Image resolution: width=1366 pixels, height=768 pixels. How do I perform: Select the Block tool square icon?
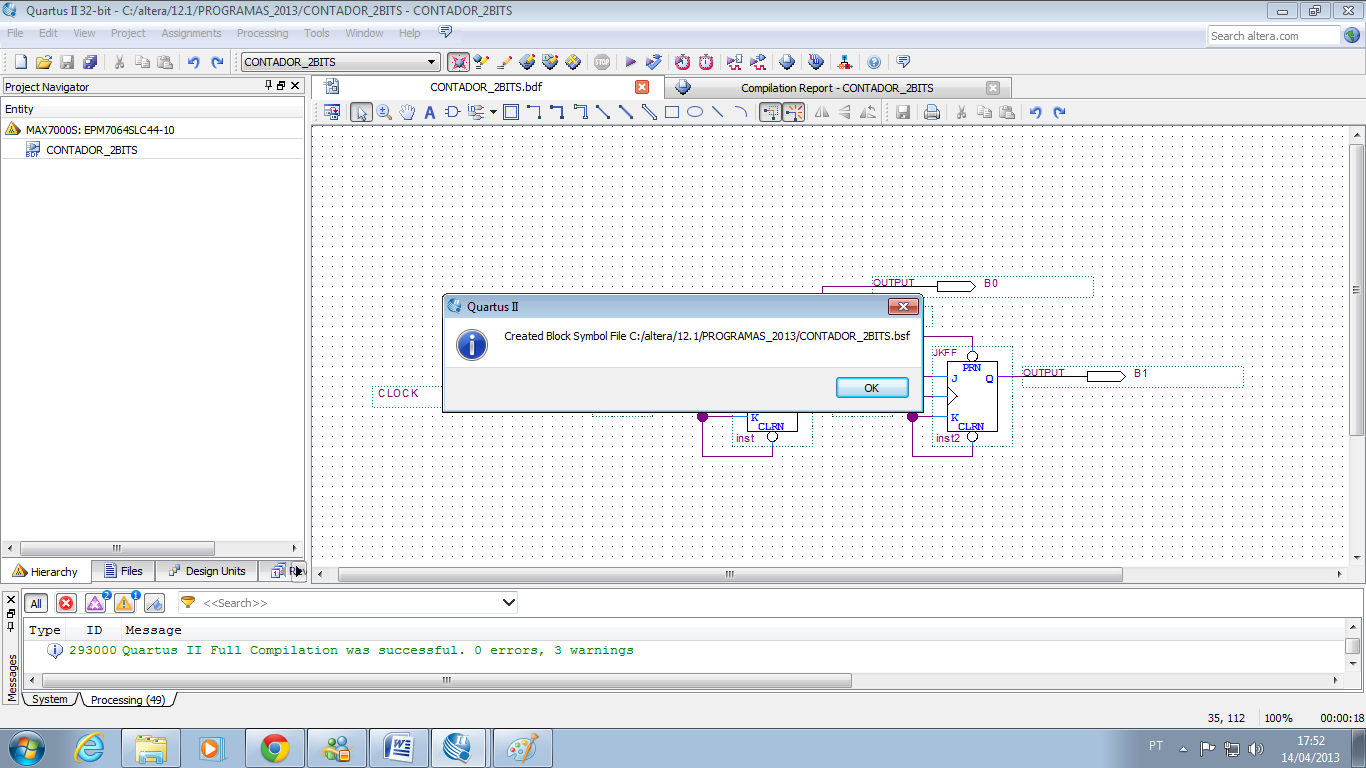click(511, 112)
